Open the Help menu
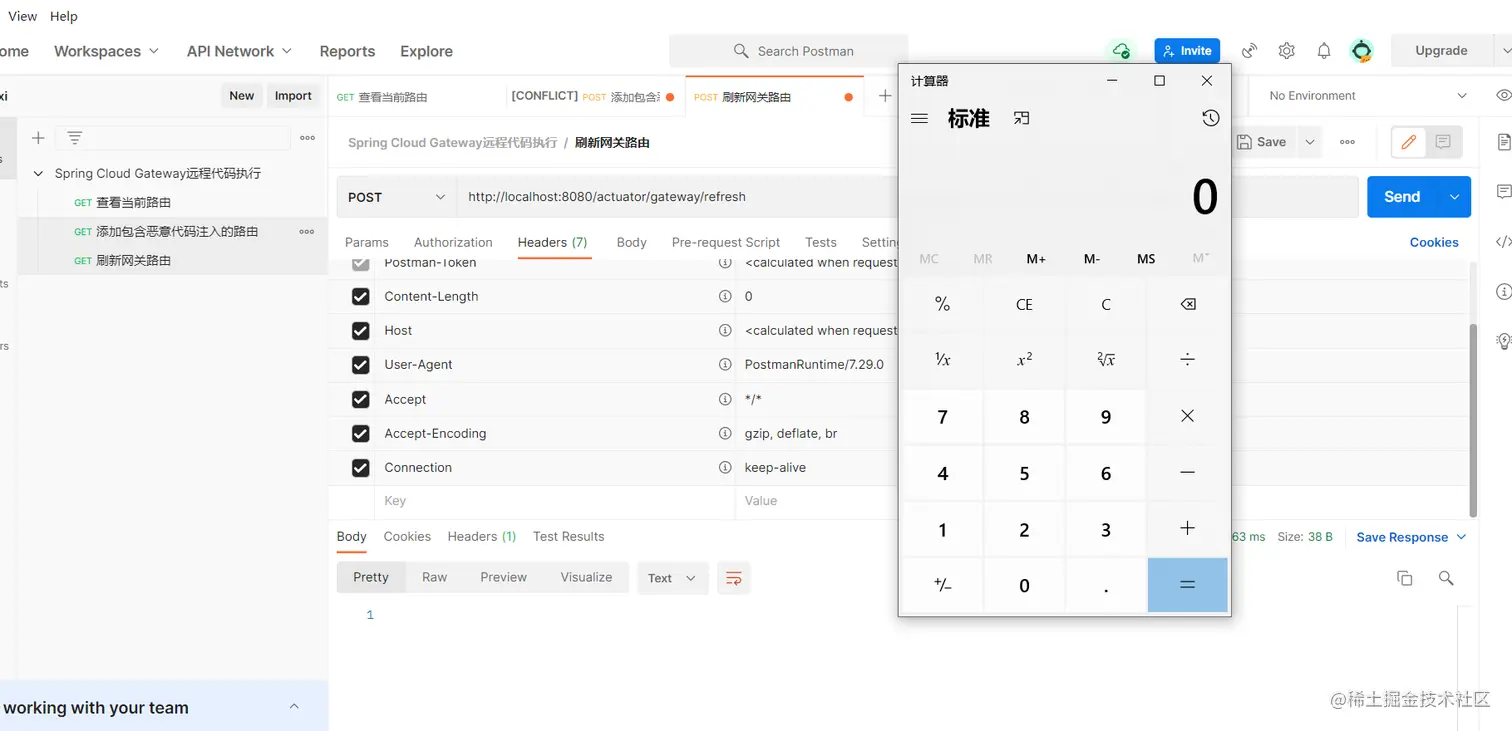This screenshot has width=1512, height=731. (63, 16)
